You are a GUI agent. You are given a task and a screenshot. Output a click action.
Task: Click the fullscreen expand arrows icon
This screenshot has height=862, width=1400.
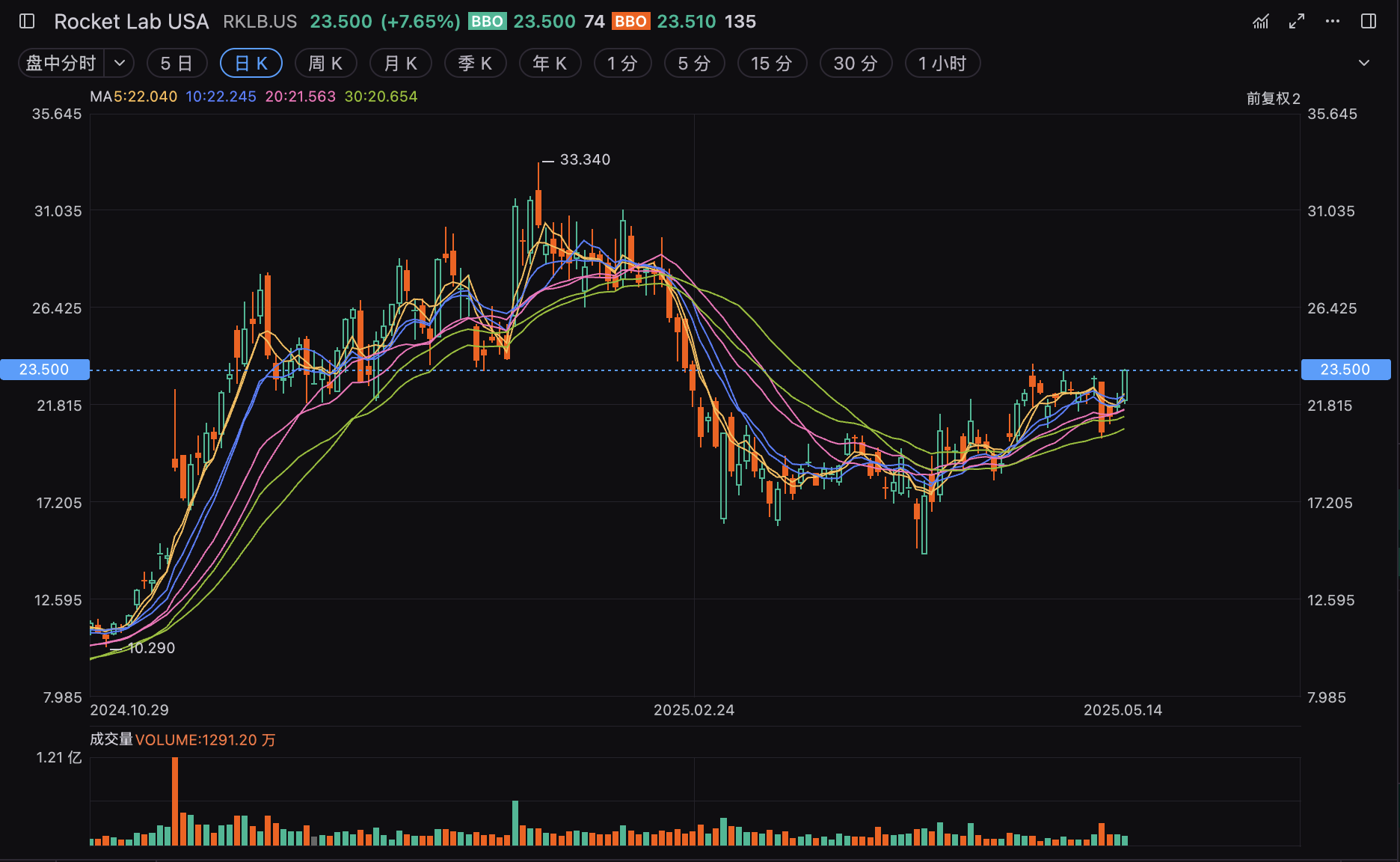[x=1297, y=21]
